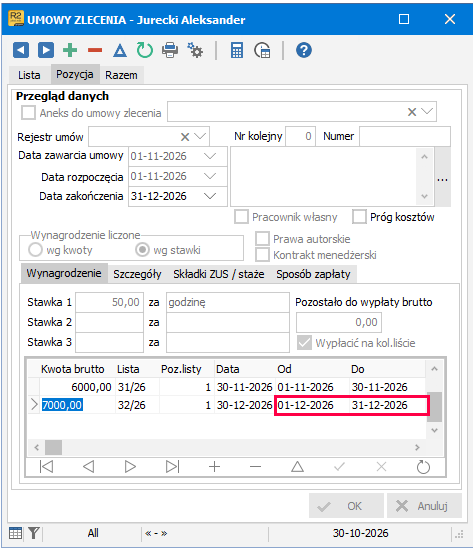The height and width of the screenshot is (556, 473).
Task: Add new contract with green plus icon
Action: [70, 50]
